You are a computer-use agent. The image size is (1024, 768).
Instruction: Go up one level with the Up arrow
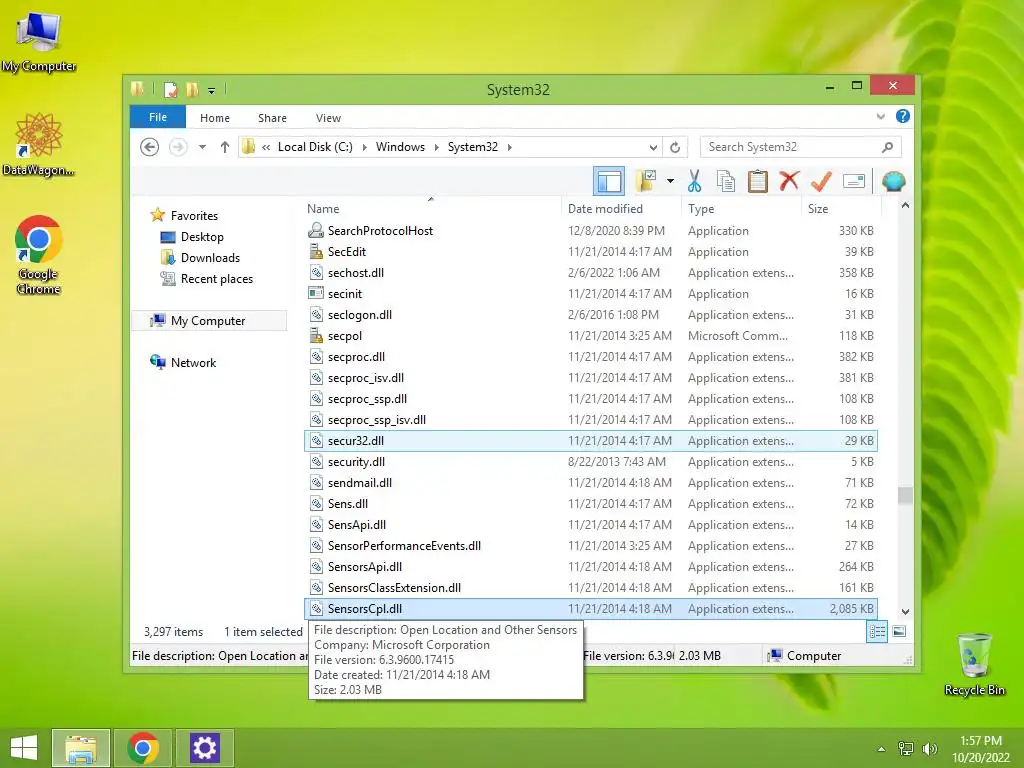225,147
